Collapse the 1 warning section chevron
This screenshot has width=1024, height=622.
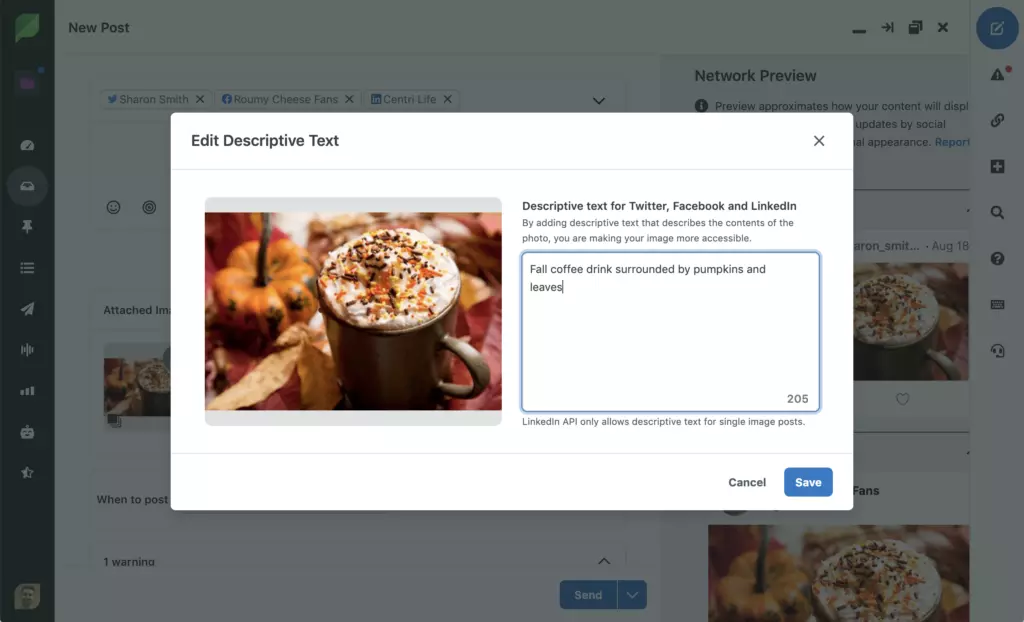(604, 561)
